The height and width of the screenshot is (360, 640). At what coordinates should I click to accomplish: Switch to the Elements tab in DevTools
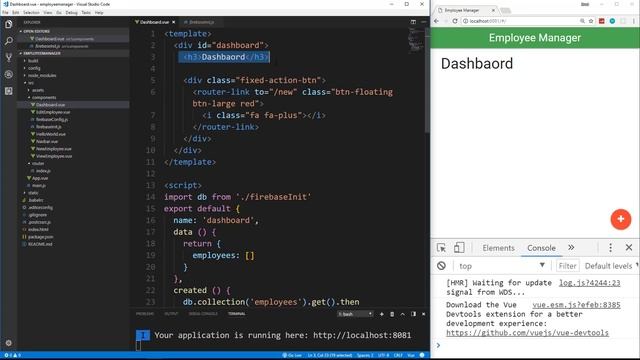[498, 248]
